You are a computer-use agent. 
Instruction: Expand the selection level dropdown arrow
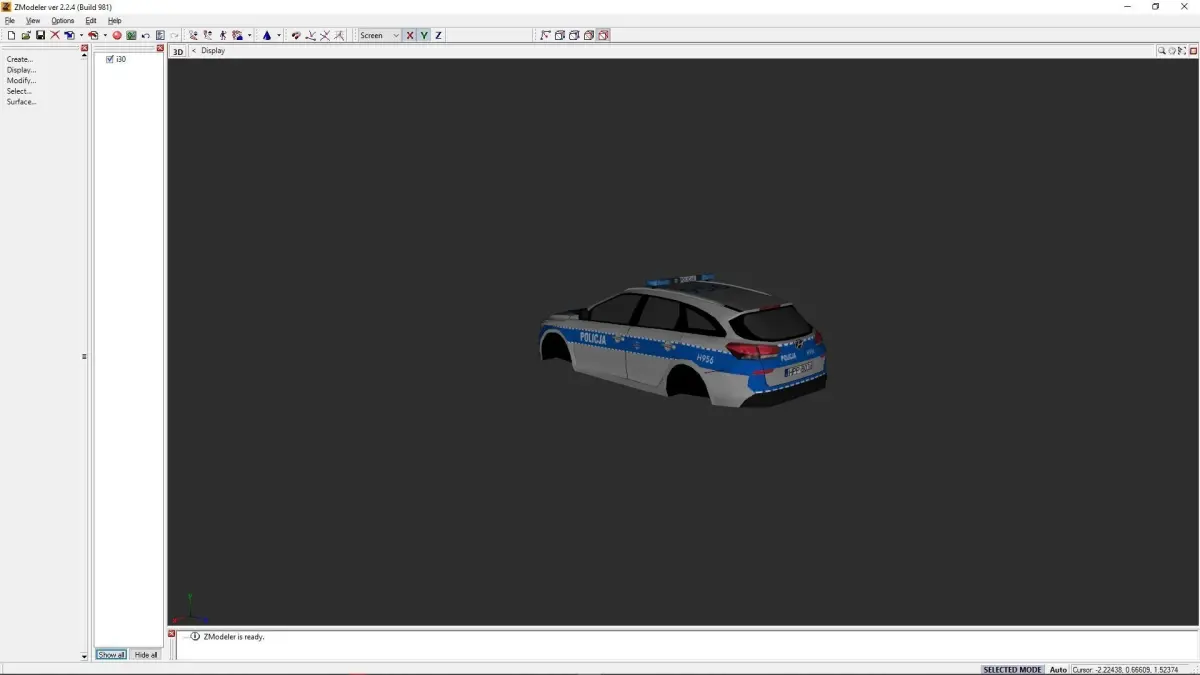(x=249, y=35)
